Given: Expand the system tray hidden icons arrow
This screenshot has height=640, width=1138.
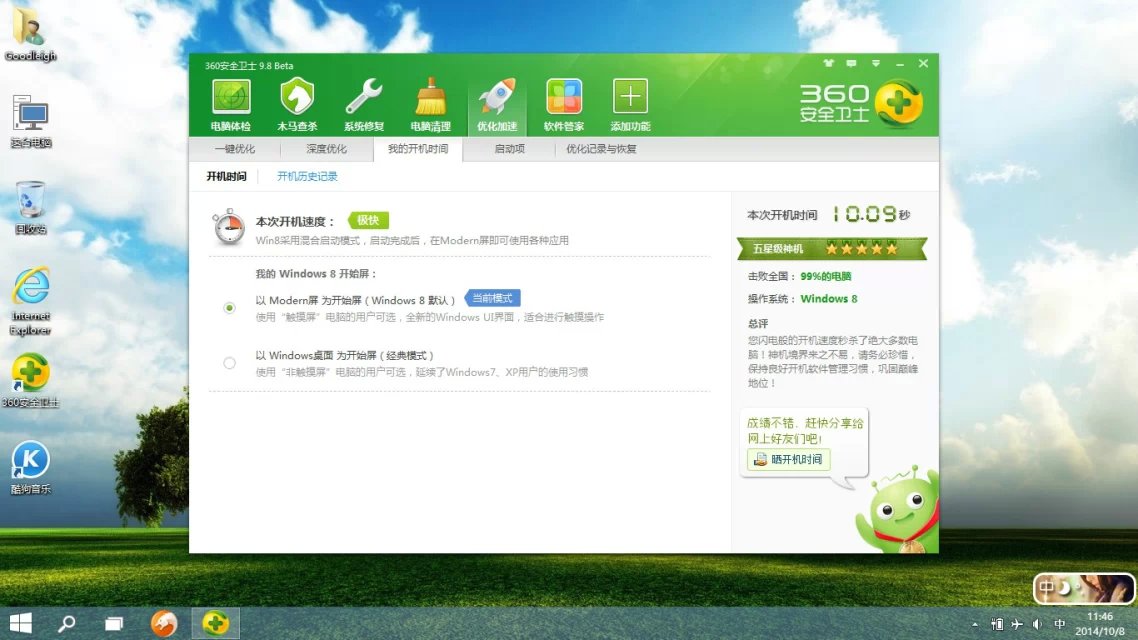Looking at the screenshot, I should tap(975, 624).
